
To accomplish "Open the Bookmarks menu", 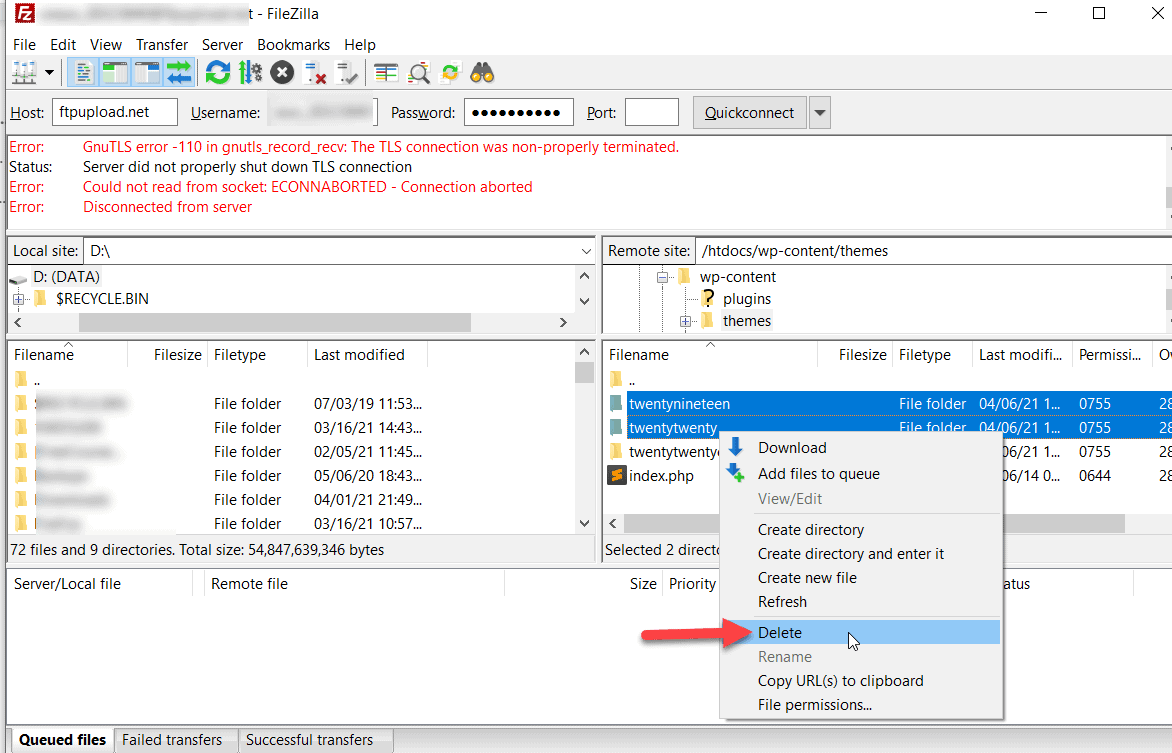I will (293, 45).
